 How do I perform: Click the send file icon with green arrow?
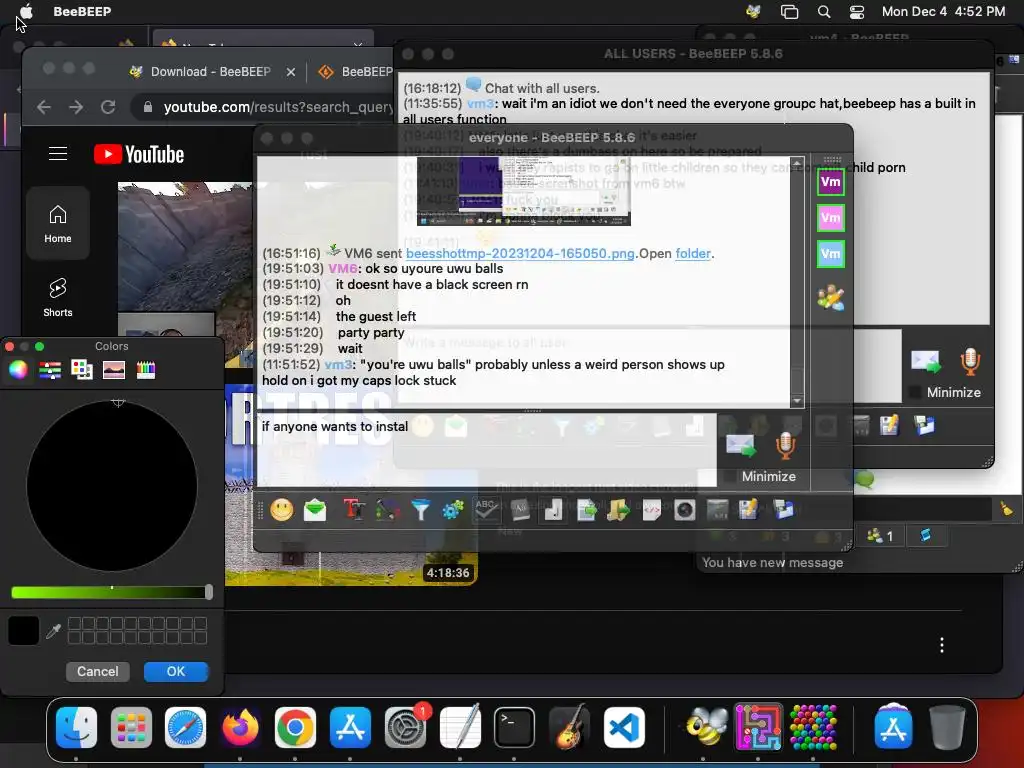(x=586, y=509)
